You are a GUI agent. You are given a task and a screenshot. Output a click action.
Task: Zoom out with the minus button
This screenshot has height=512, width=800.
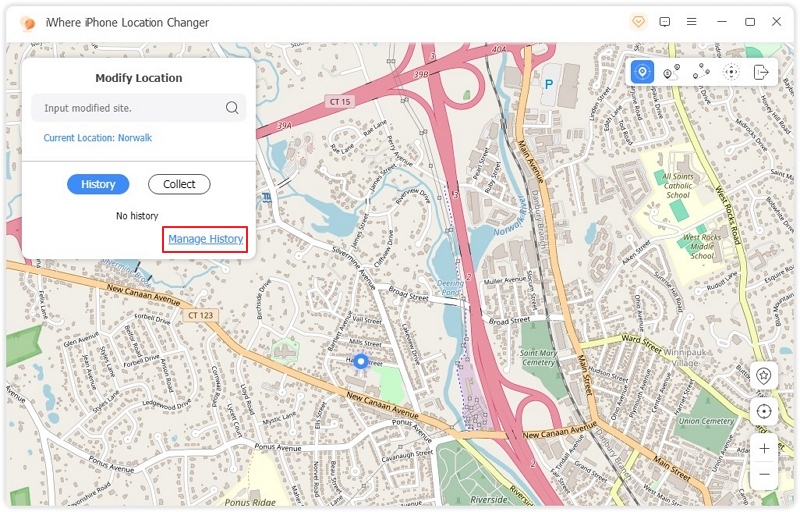tap(764, 475)
